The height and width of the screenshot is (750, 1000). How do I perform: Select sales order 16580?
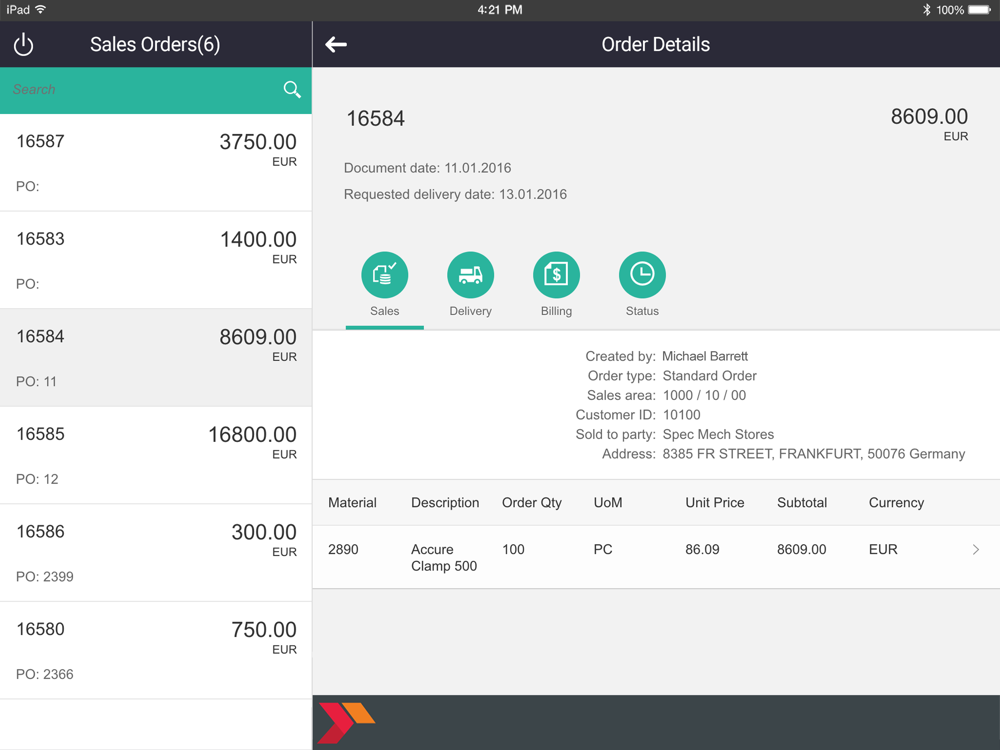pos(156,651)
